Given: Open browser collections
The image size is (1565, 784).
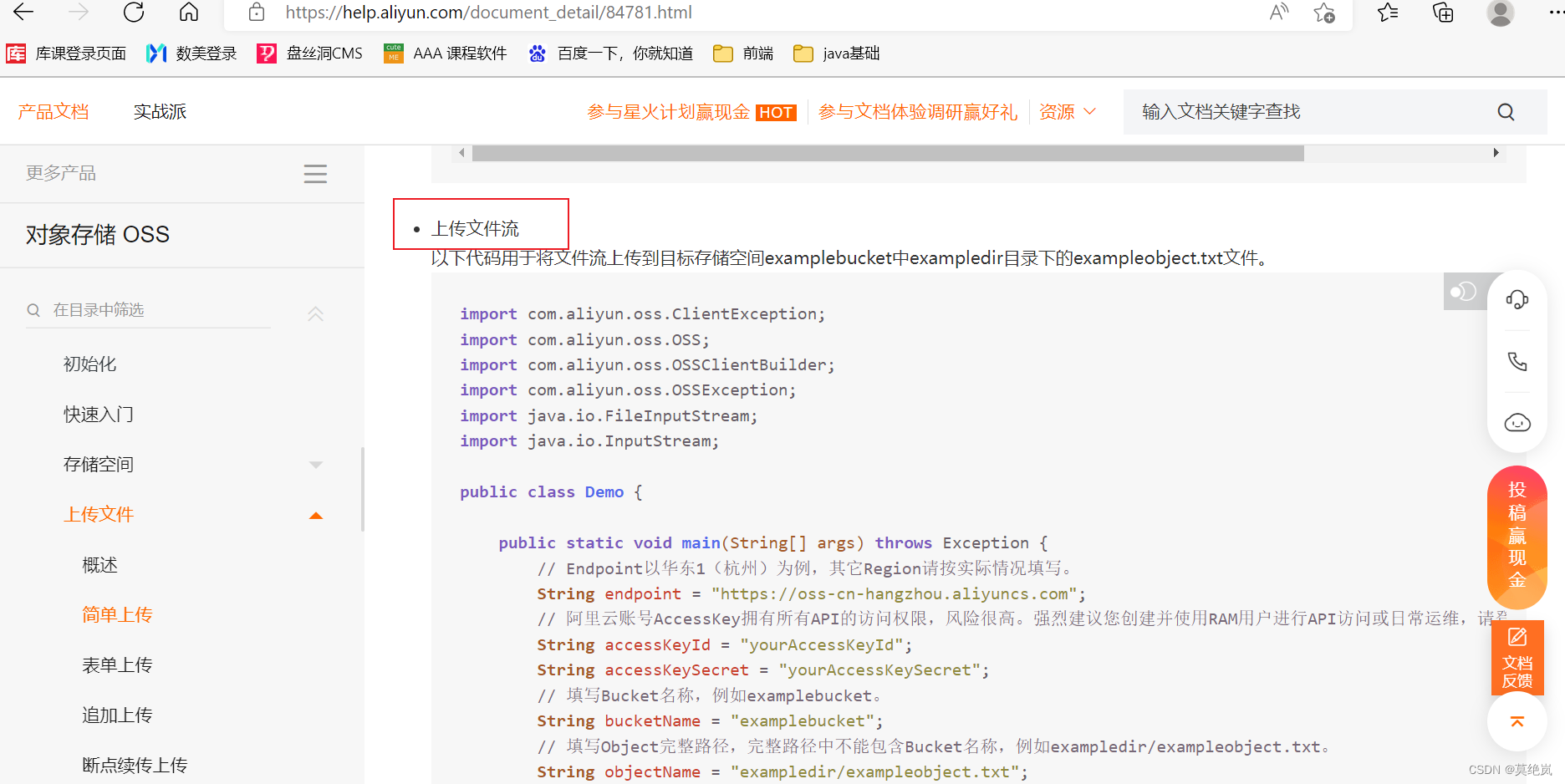Looking at the screenshot, I should coord(1443,12).
